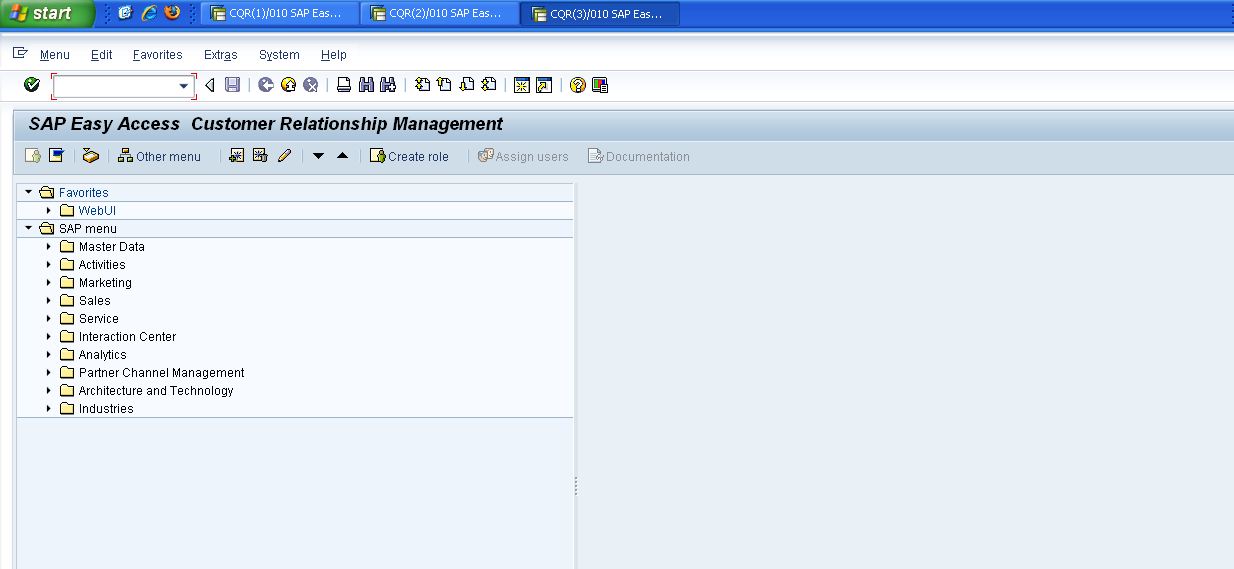Click the Move Favorites Up arrow
Screen dimensions: 1234x569
pyautogui.click(x=342, y=155)
